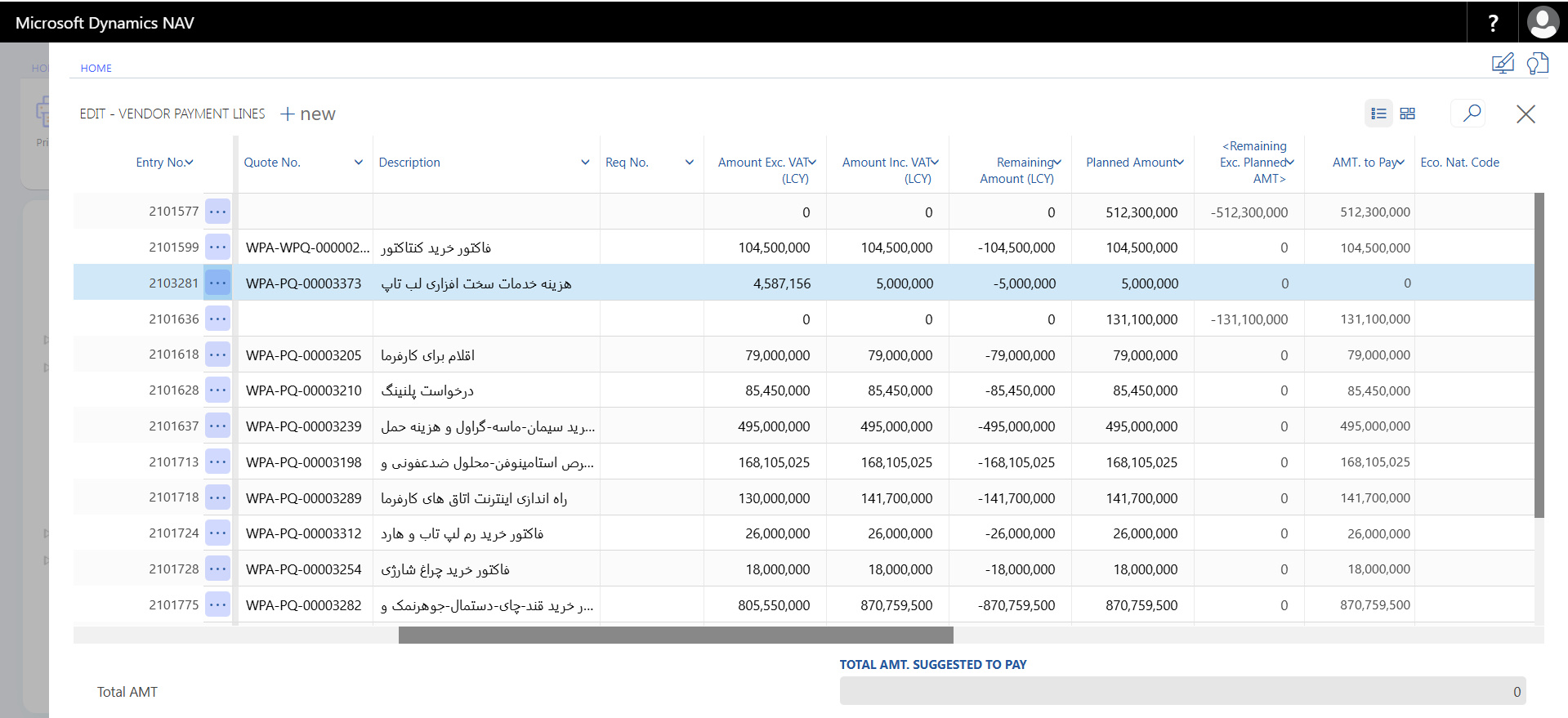Open row menu for entry 2101724
1568x718 pixels.
(x=217, y=533)
